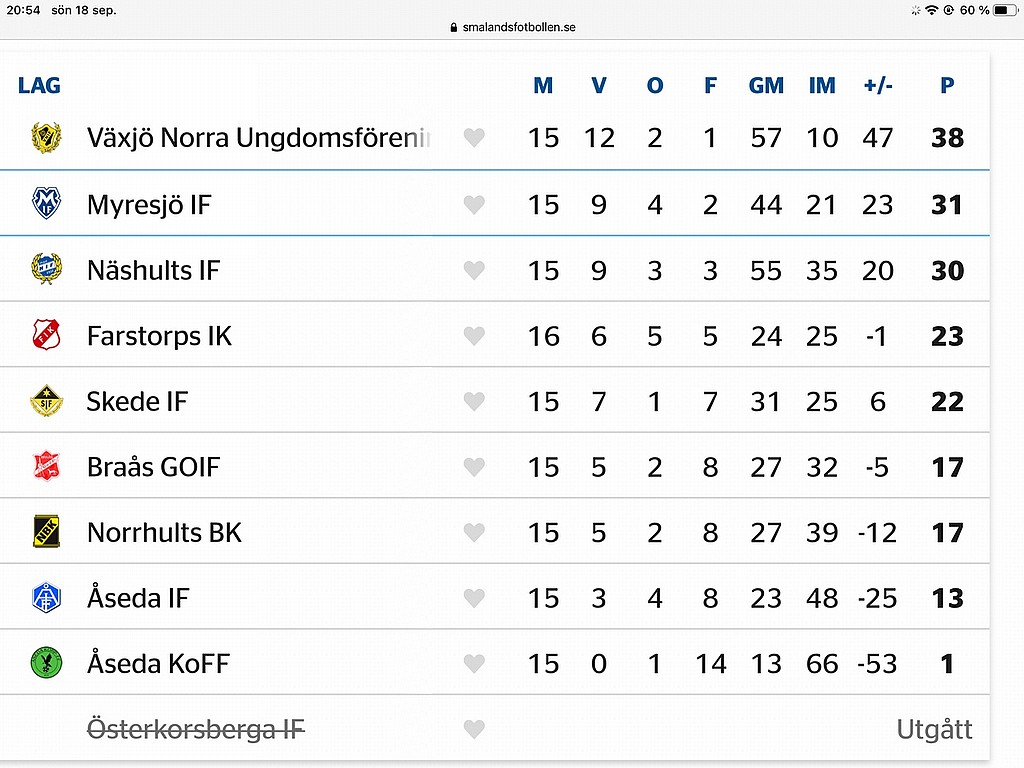The height and width of the screenshot is (768, 1024).
Task: Click the Norrhults BK black-yellow badge
Action: [x=46, y=532]
